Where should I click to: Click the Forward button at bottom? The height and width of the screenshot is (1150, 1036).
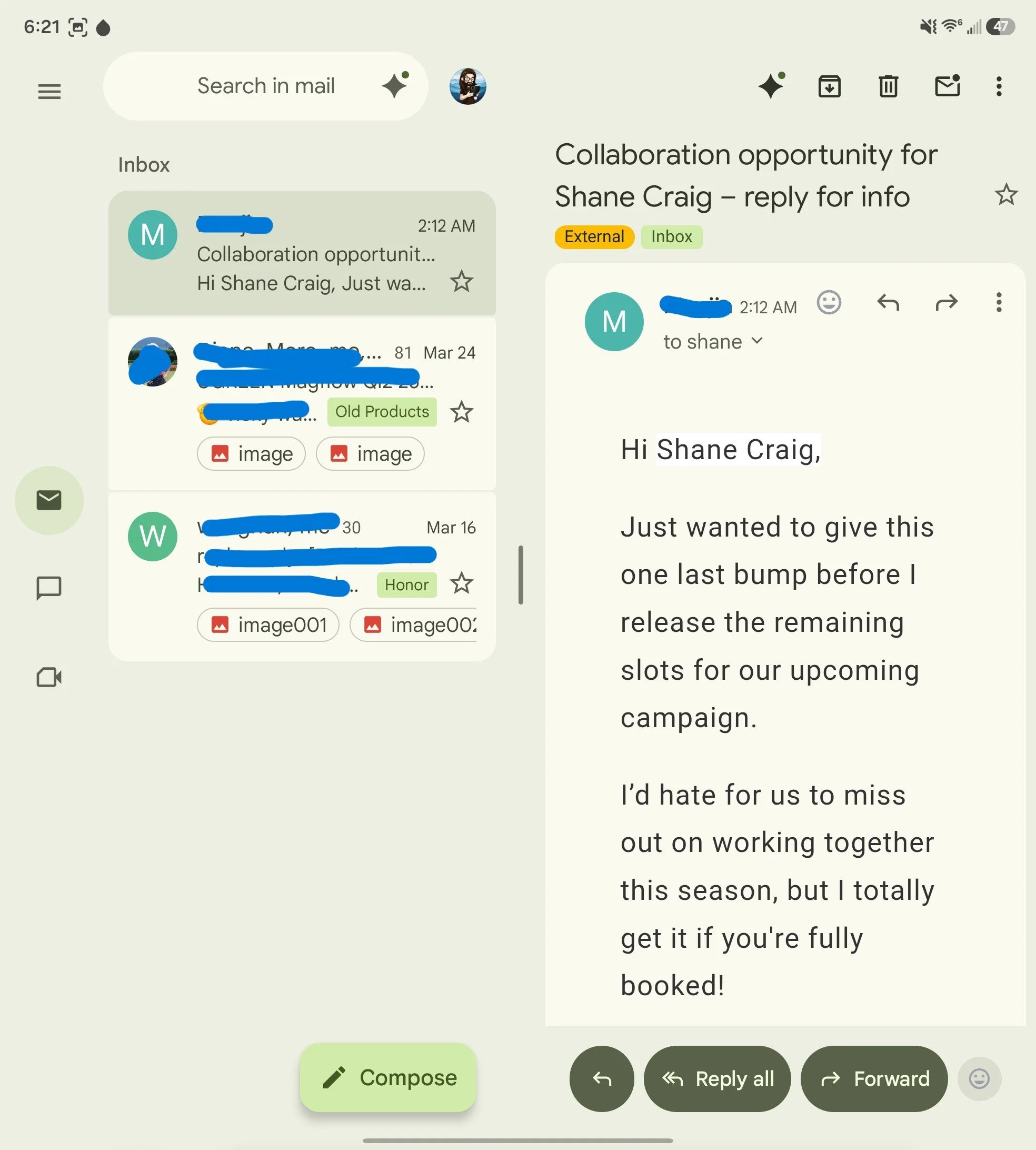pyautogui.click(x=874, y=1079)
